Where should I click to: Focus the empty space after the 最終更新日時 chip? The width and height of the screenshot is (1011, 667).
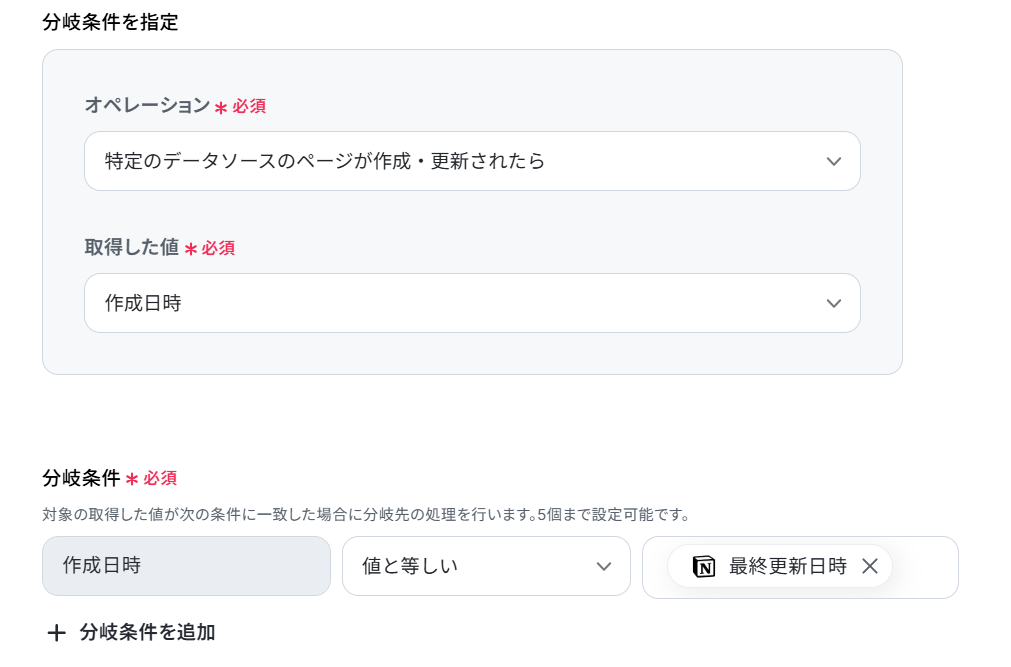pos(925,567)
